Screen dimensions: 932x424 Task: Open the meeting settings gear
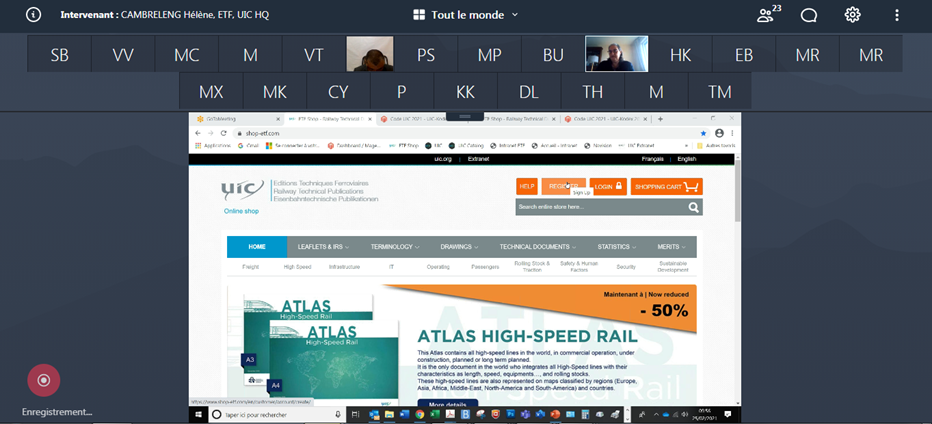[852, 15]
